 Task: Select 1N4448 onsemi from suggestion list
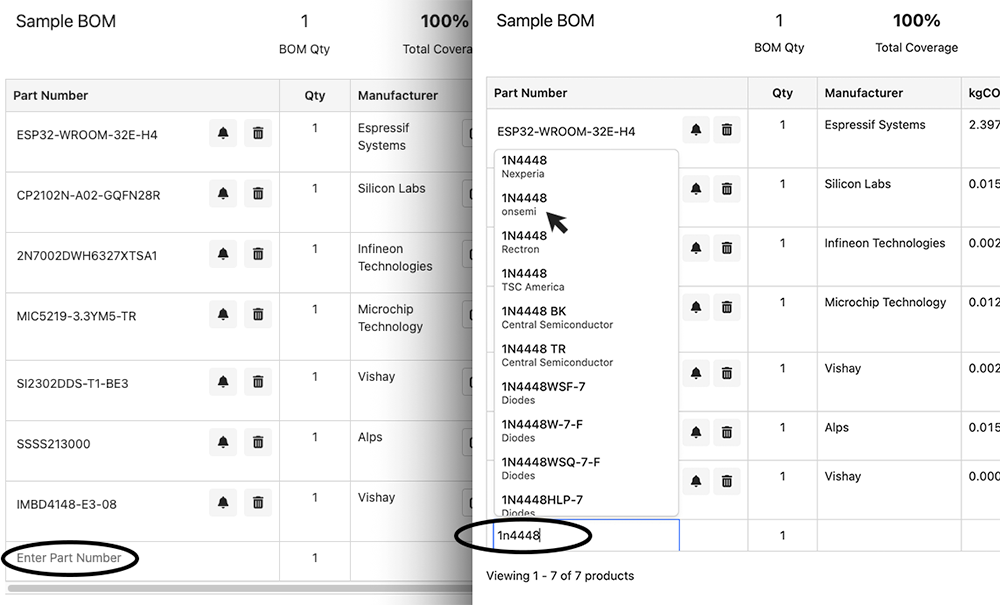[x=524, y=204]
